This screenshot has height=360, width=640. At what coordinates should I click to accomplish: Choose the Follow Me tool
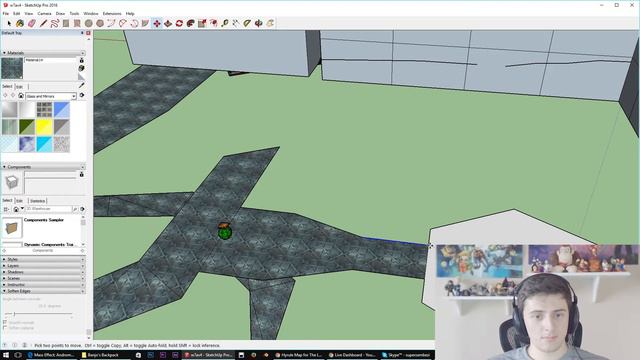point(191,24)
